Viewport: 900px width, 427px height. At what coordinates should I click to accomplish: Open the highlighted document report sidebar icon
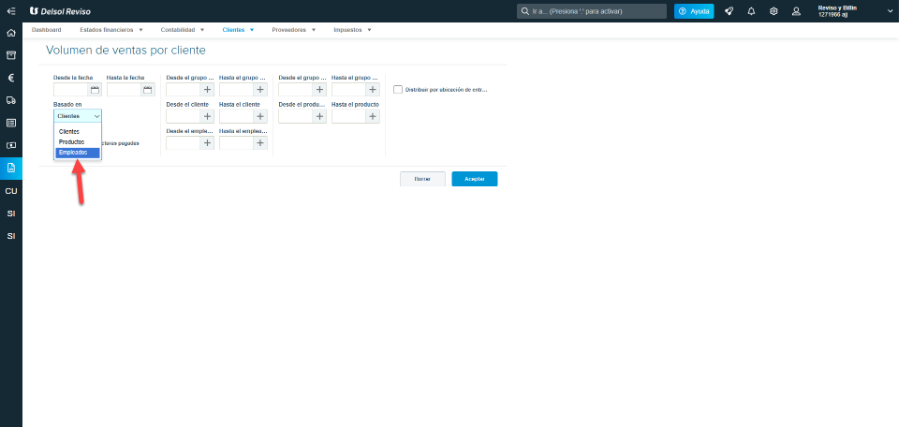click(11, 168)
